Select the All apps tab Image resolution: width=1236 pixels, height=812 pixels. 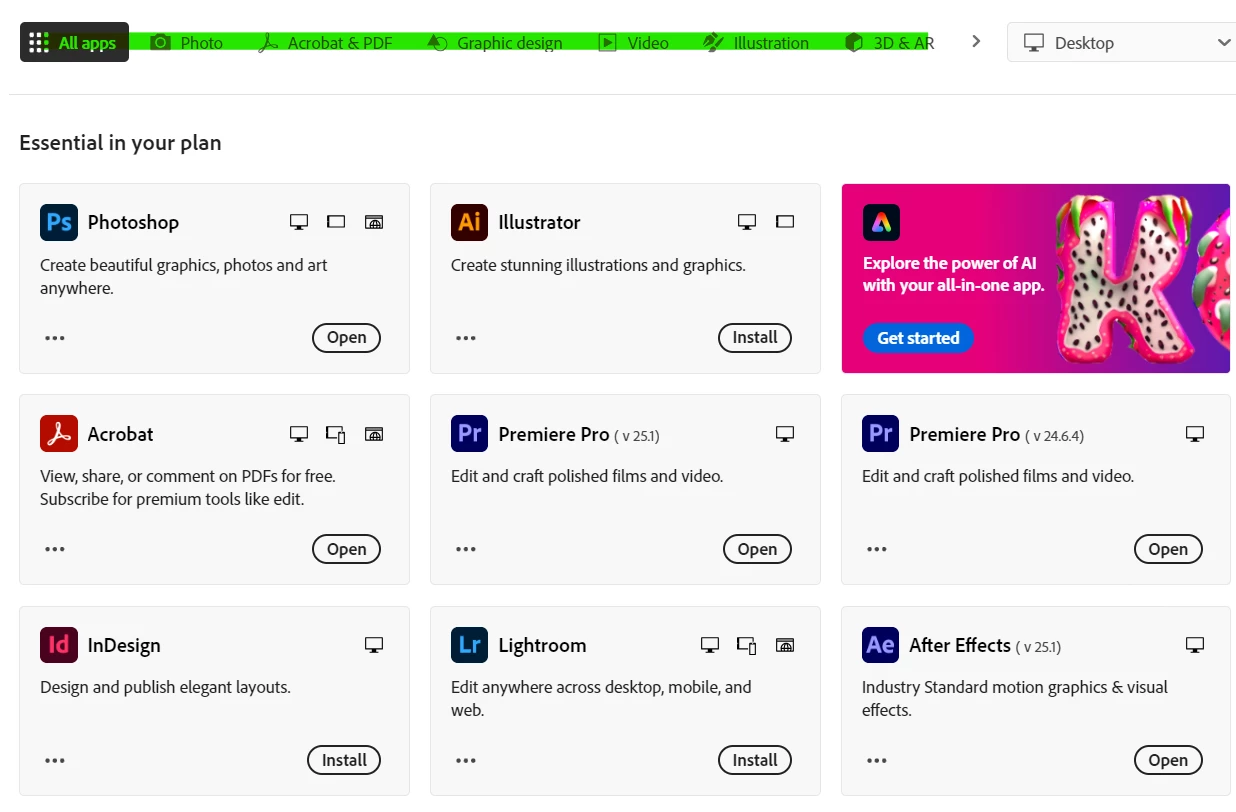pos(74,42)
